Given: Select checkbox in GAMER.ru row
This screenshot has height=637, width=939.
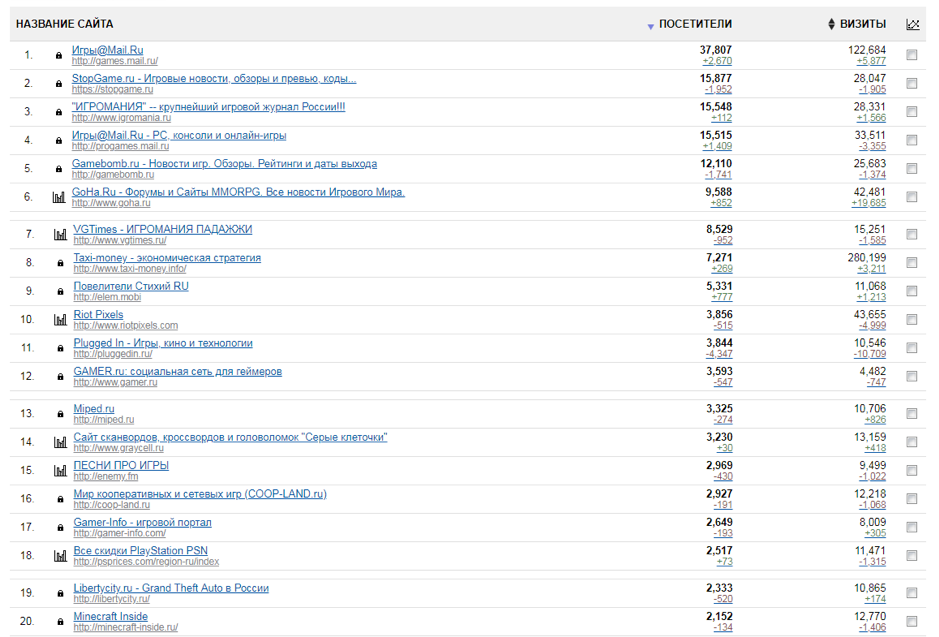Looking at the screenshot, I should pyautogui.click(x=911, y=376).
